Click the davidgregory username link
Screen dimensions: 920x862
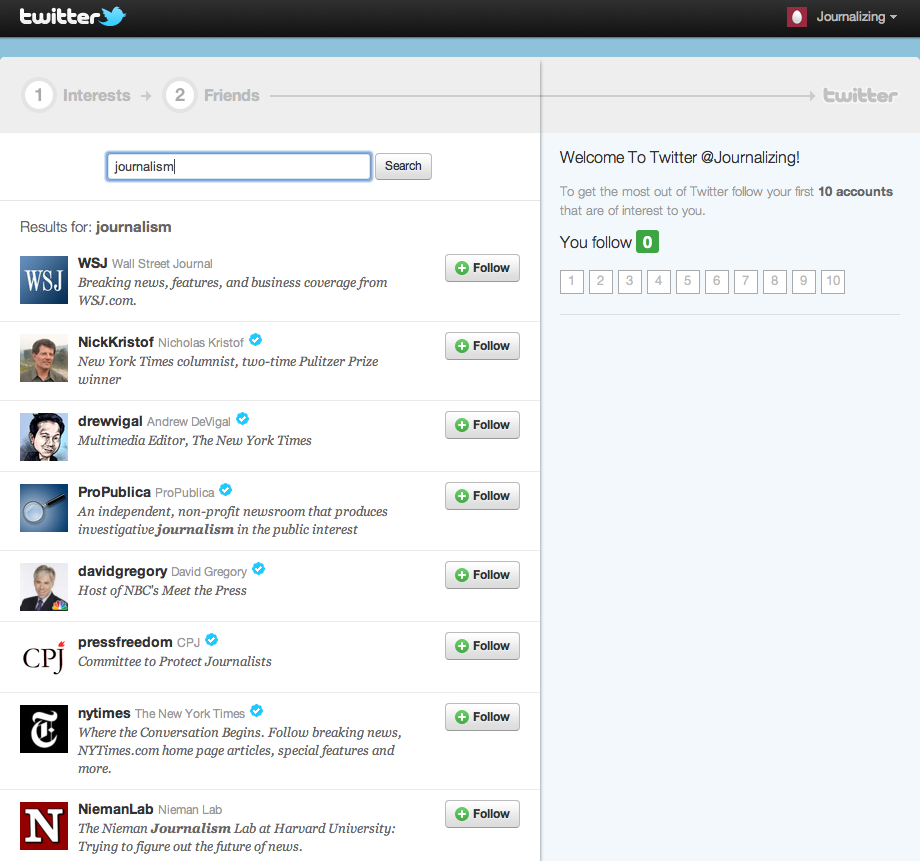pyautogui.click(x=123, y=572)
